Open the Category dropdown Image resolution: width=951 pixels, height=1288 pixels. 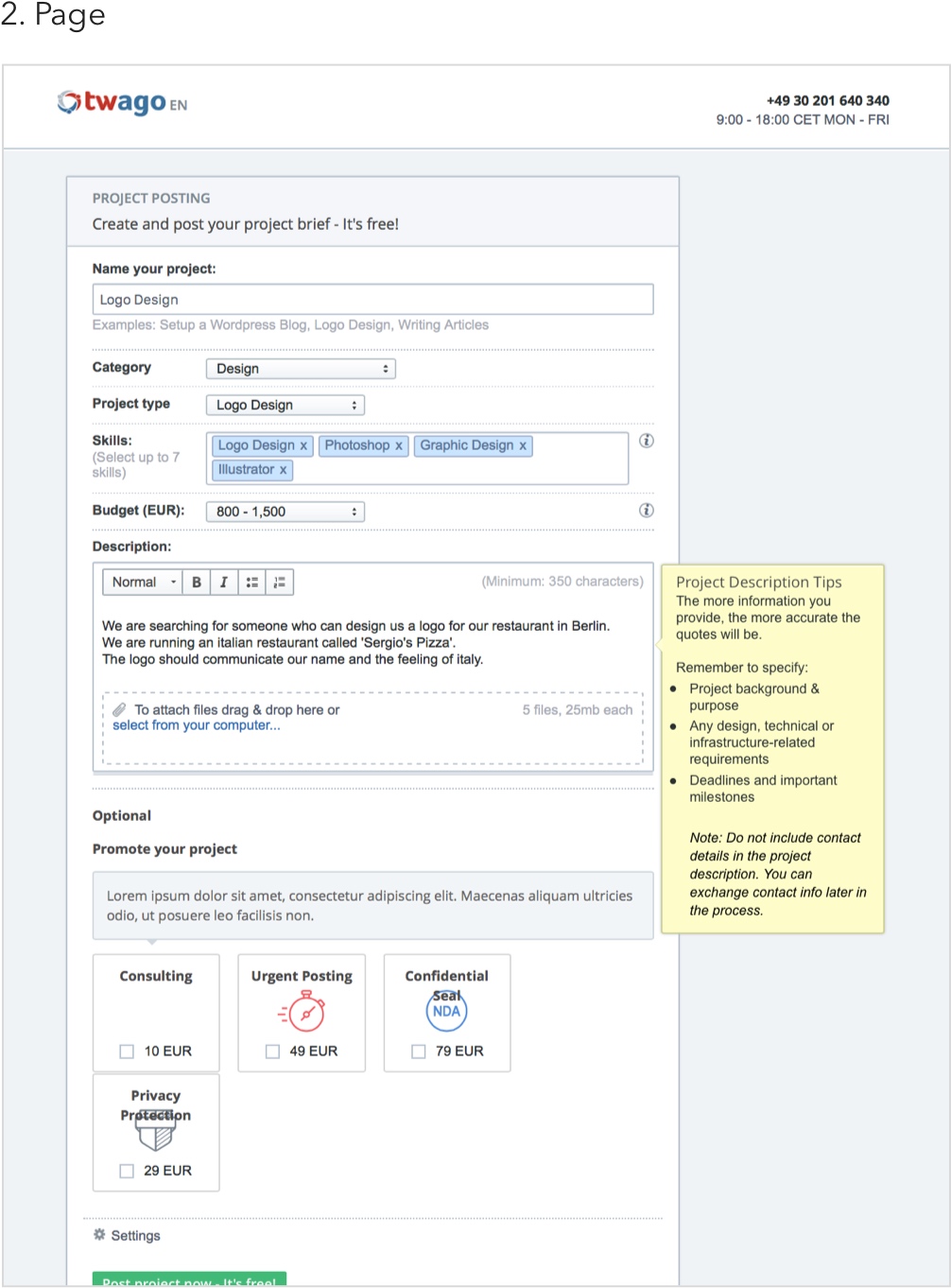[x=301, y=369]
